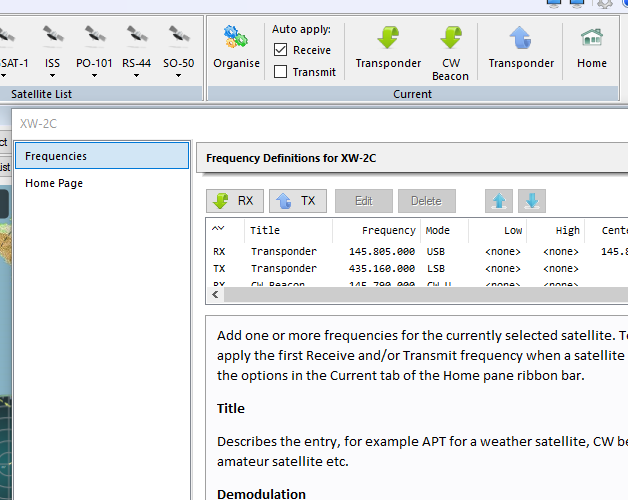The height and width of the screenshot is (500, 628).
Task: Sort by the Mode column header
Action: pyautogui.click(x=445, y=230)
